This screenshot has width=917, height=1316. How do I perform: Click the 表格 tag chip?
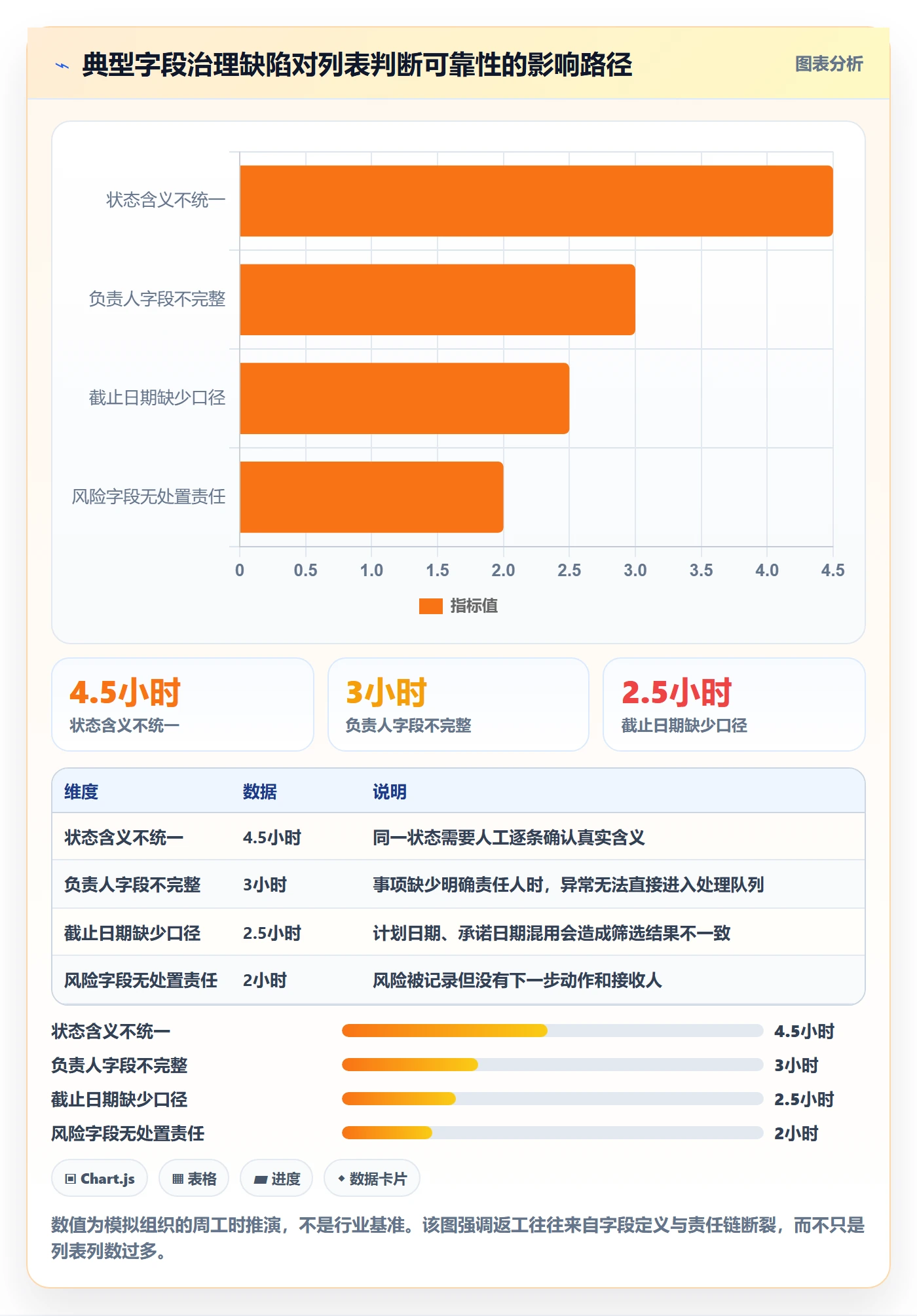194,1179
